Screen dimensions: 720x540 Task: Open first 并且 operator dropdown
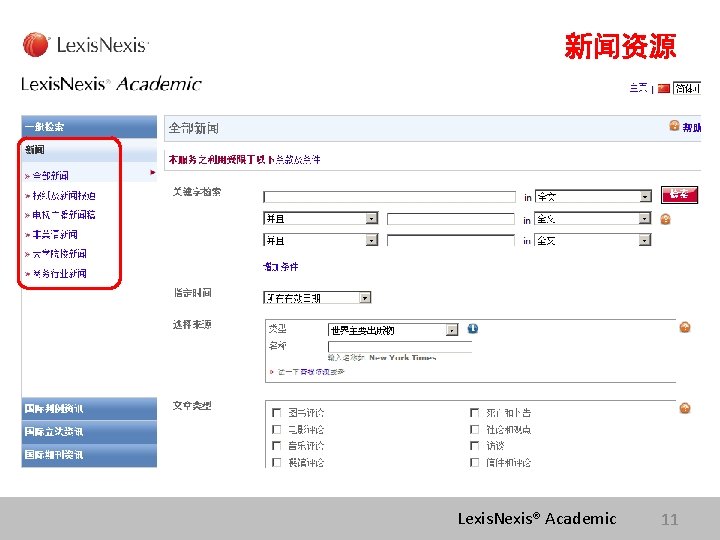pyautogui.click(x=321, y=218)
